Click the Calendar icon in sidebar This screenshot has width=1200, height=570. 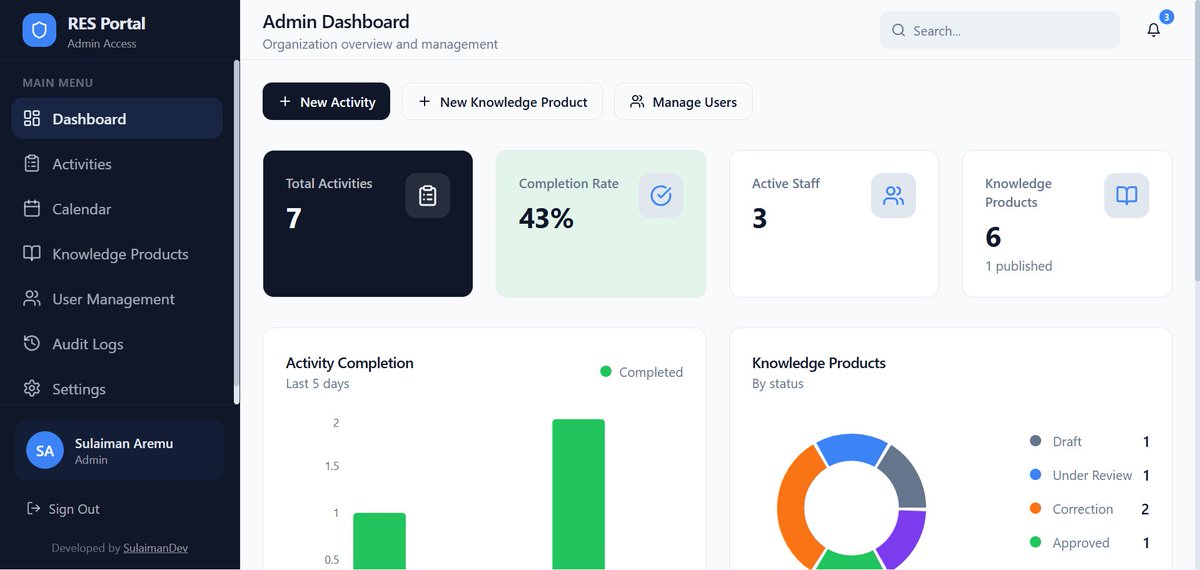32,208
